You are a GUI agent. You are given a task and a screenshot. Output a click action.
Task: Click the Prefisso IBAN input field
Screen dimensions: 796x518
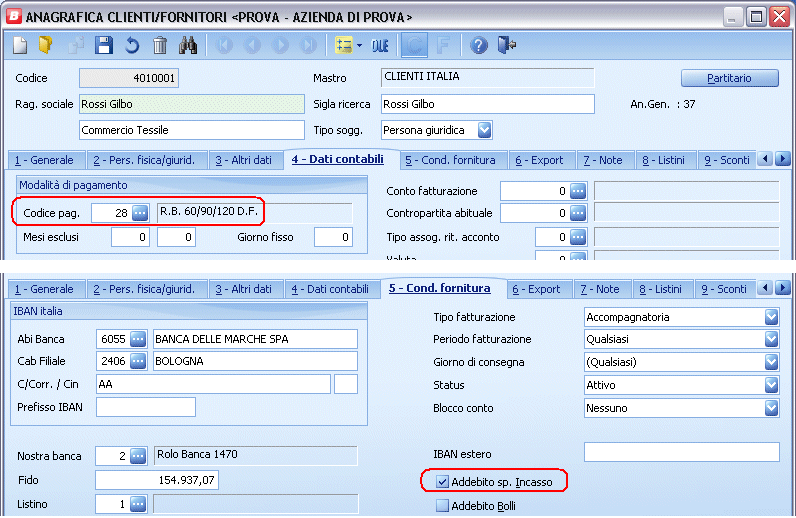tap(146, 407)
